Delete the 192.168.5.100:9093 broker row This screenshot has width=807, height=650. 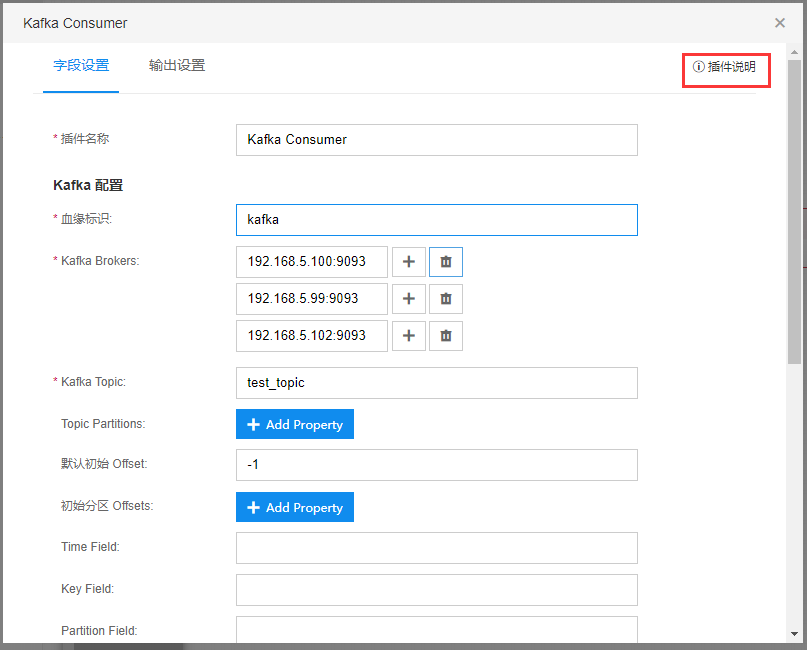pyautogui.click(x=446, y=262)
